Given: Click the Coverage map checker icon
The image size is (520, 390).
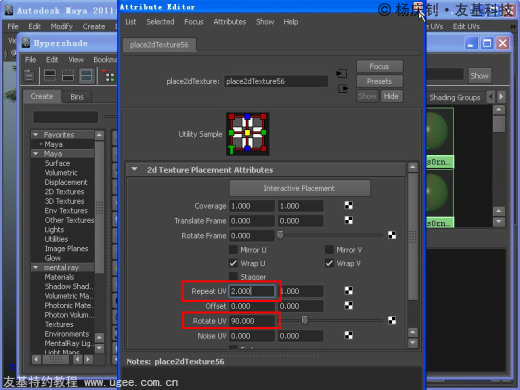Looking at the screenshot, I should pyautogui.click(x=349, y=205).
